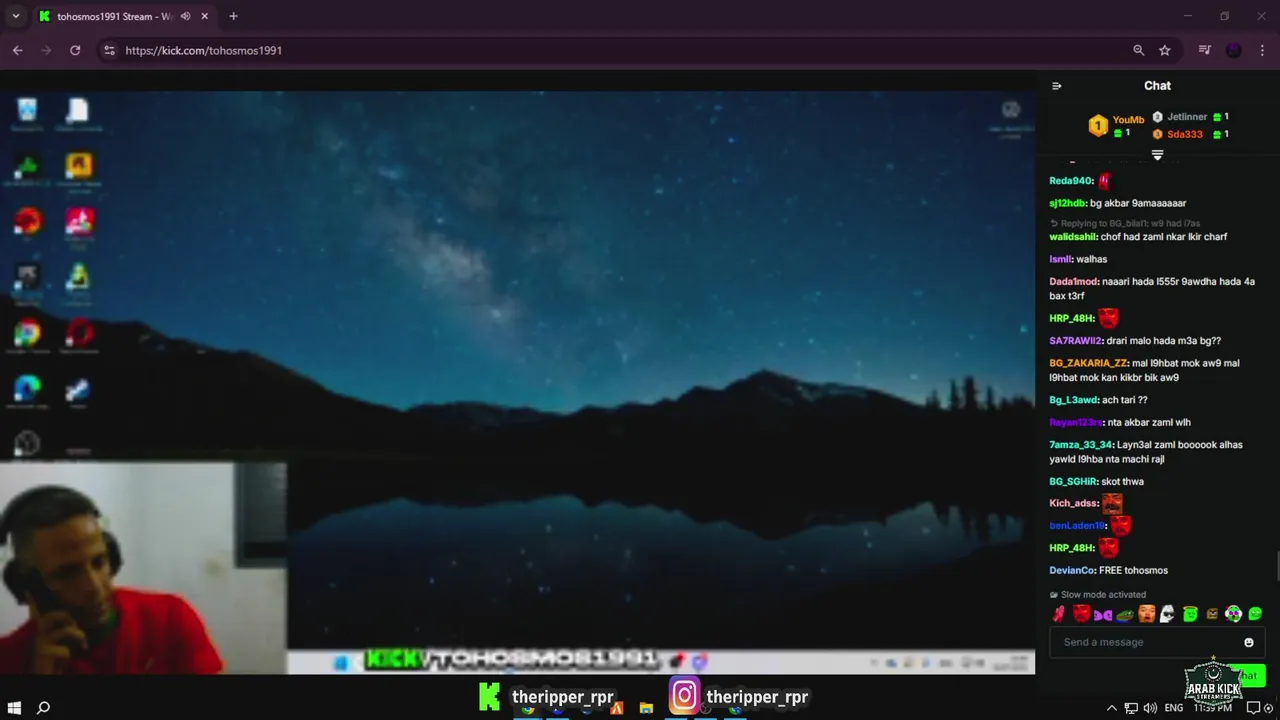
Task: Insert the green halo face emote
Action: click(1190, 614)
